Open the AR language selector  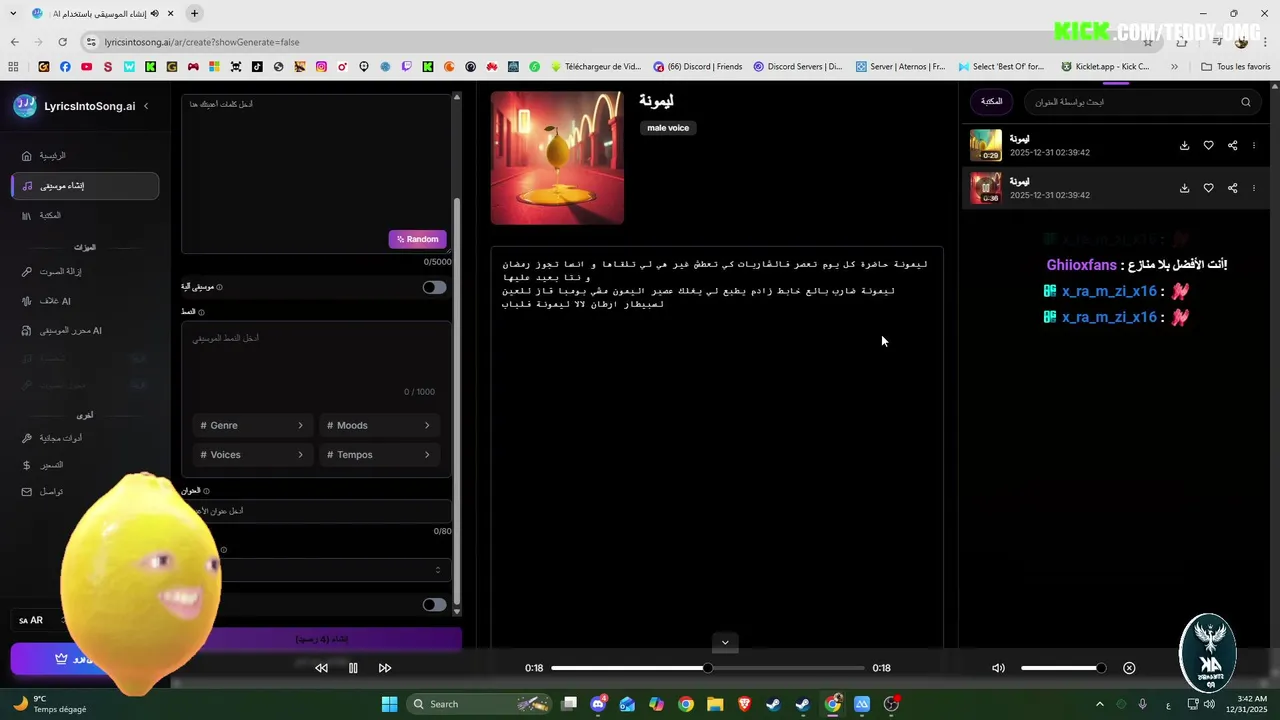pyautogui.click(x=40, y=620)
